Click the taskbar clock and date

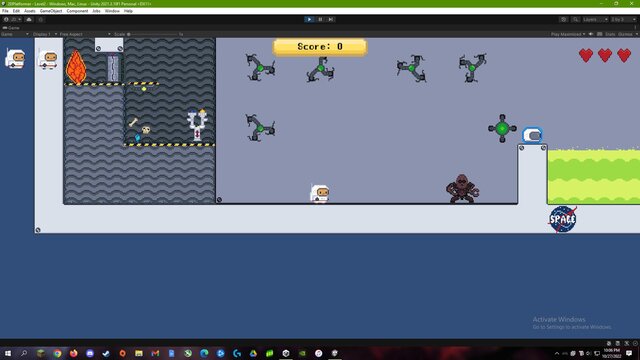coord(611,353)
